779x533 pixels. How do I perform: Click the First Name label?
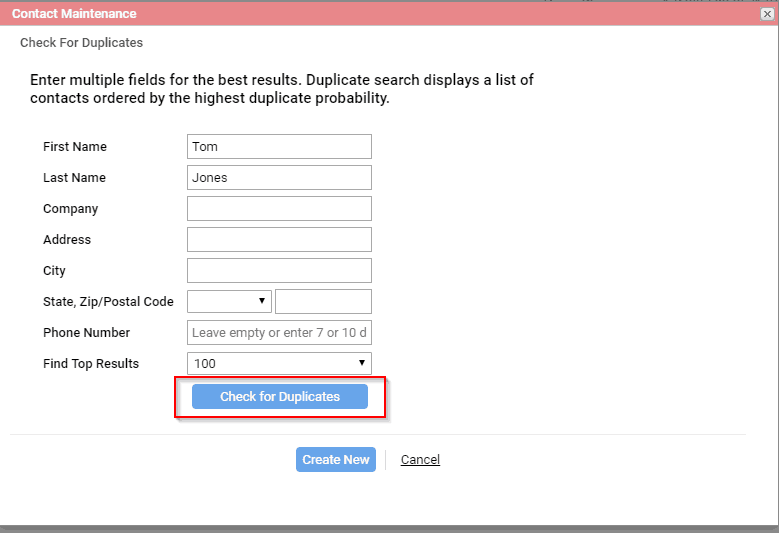(75, 147)
